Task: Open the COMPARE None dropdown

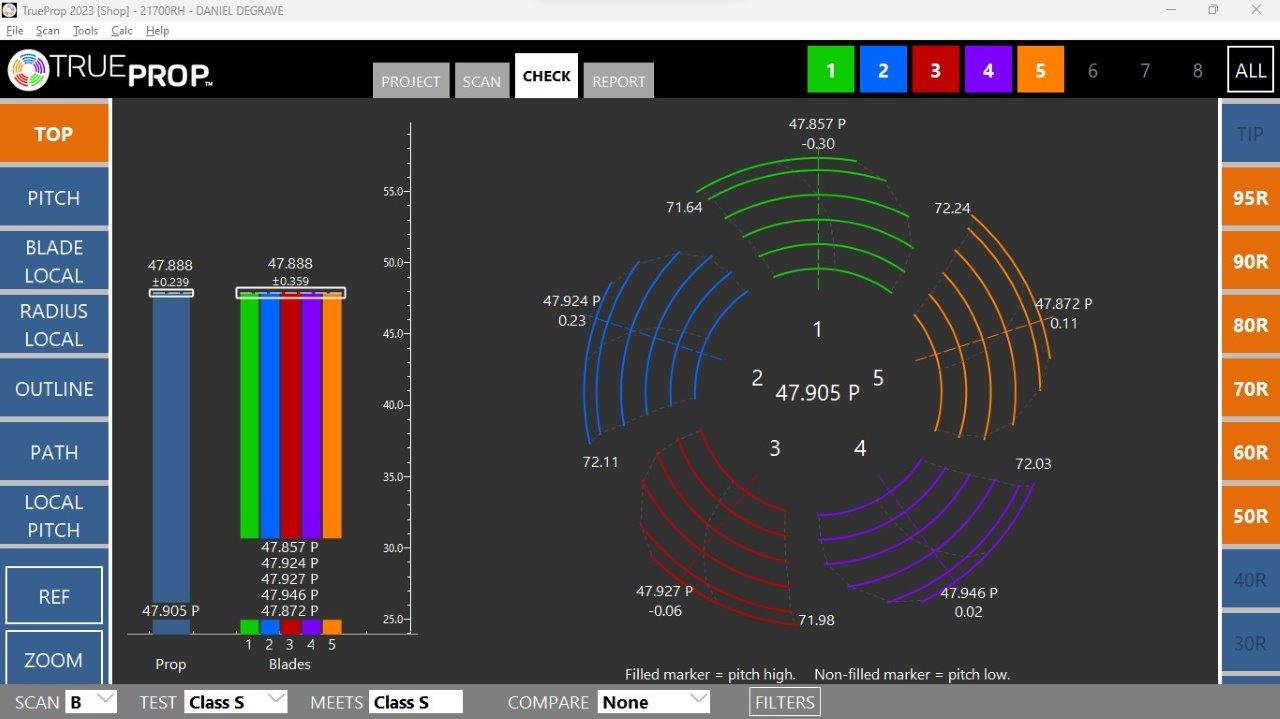Action: 653,702
